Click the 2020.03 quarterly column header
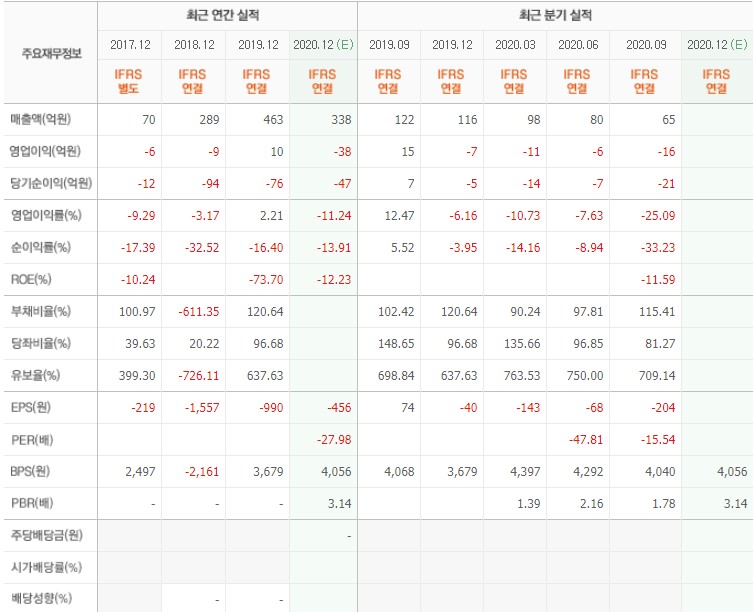The width and height of the screenshot is (754, 612). tap(515, 45)
